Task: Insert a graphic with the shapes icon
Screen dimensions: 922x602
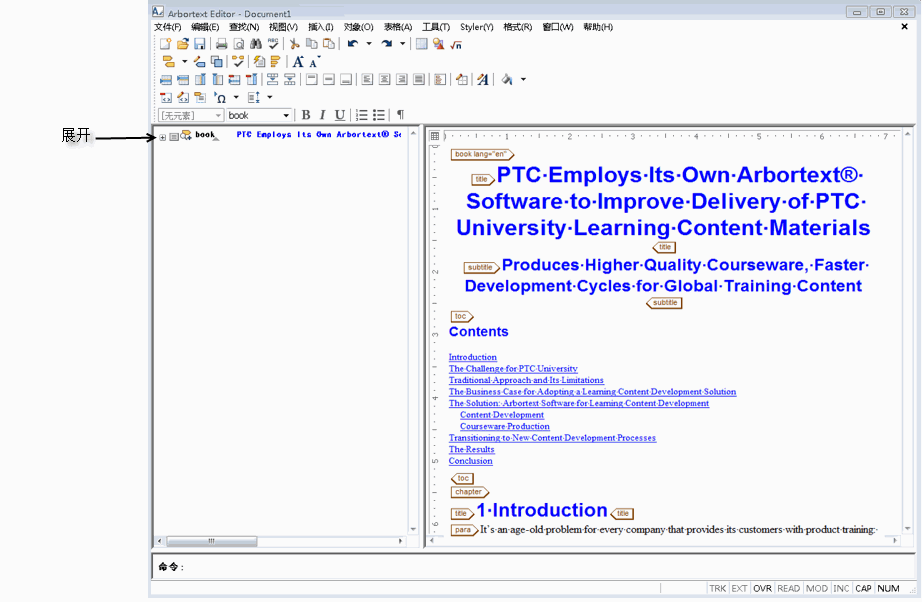Action: 439,44
